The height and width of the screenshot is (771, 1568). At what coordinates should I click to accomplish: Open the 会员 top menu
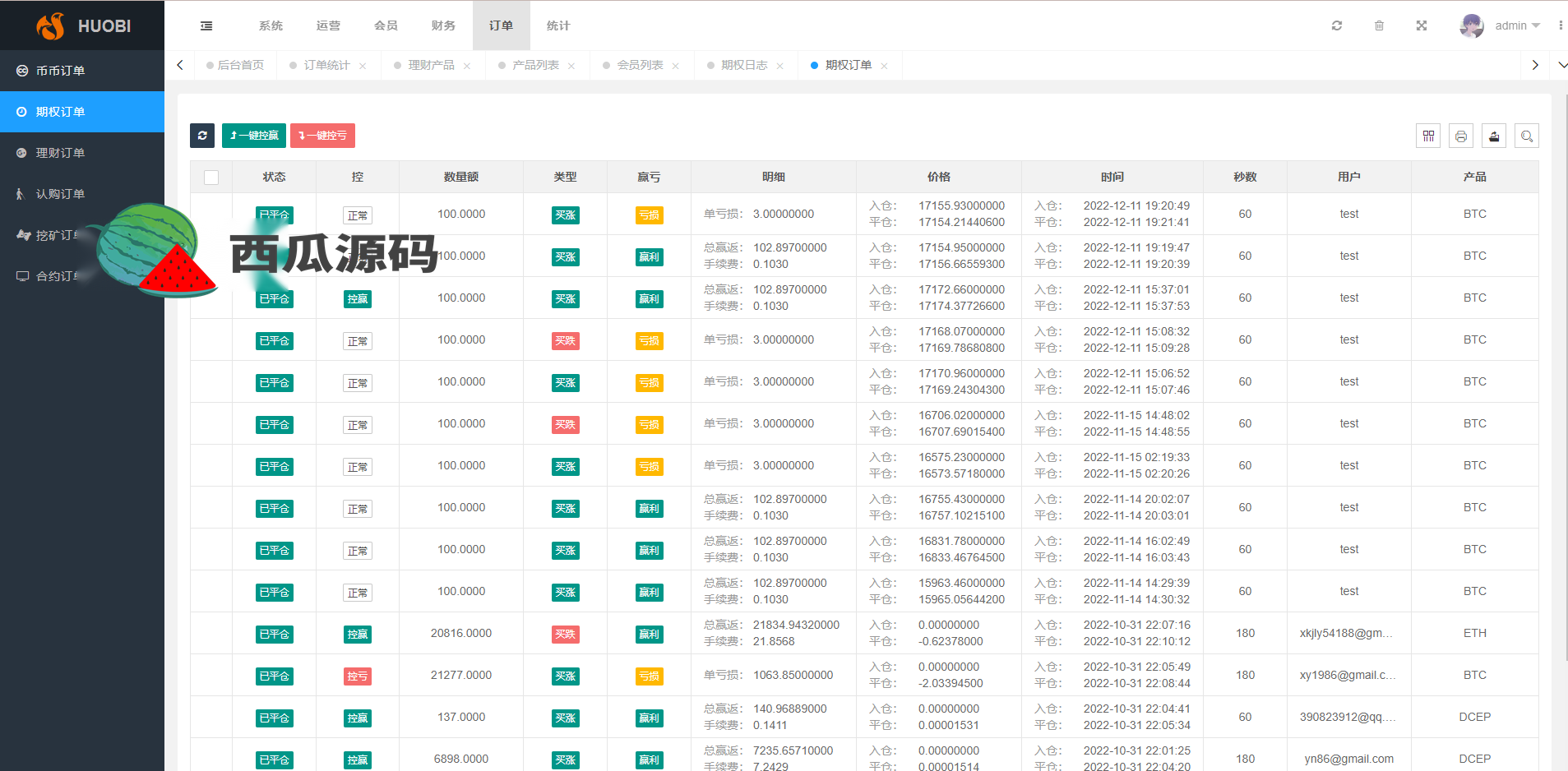(386, 25)
